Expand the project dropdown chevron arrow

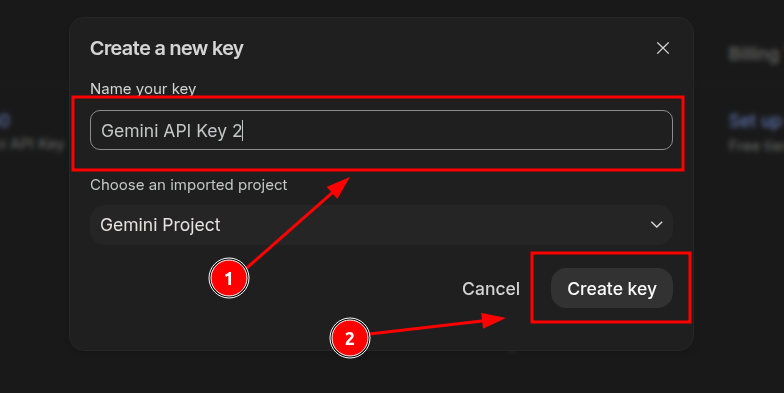click(x=656, y=225)
